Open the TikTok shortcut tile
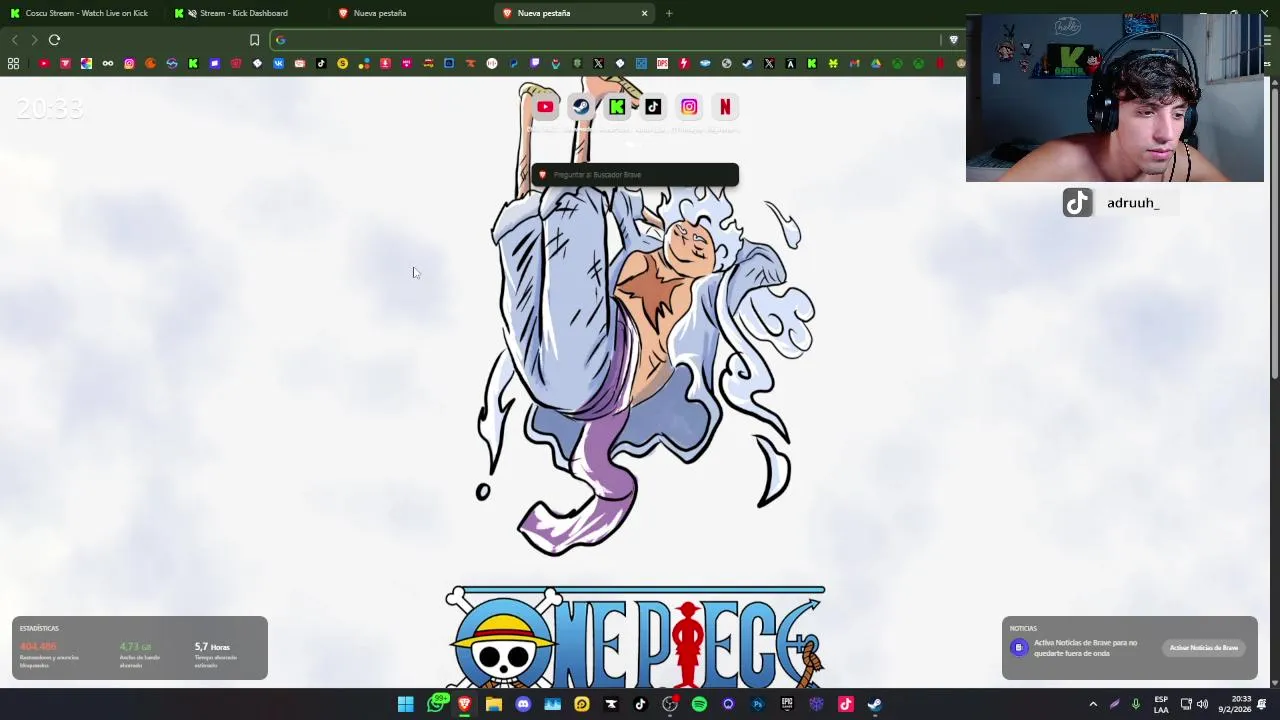The image size is (1280, 720). (653, 107)
